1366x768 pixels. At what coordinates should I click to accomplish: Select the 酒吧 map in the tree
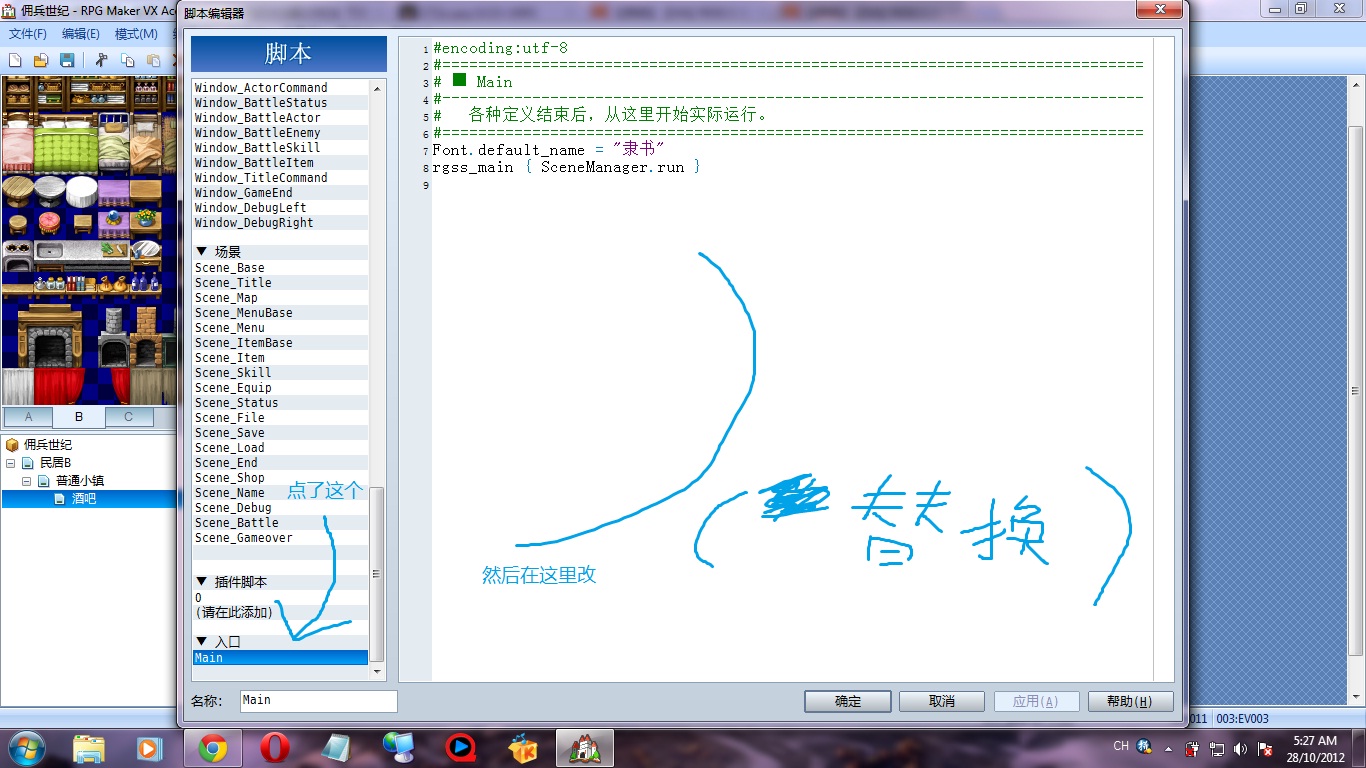pos(83,498)
